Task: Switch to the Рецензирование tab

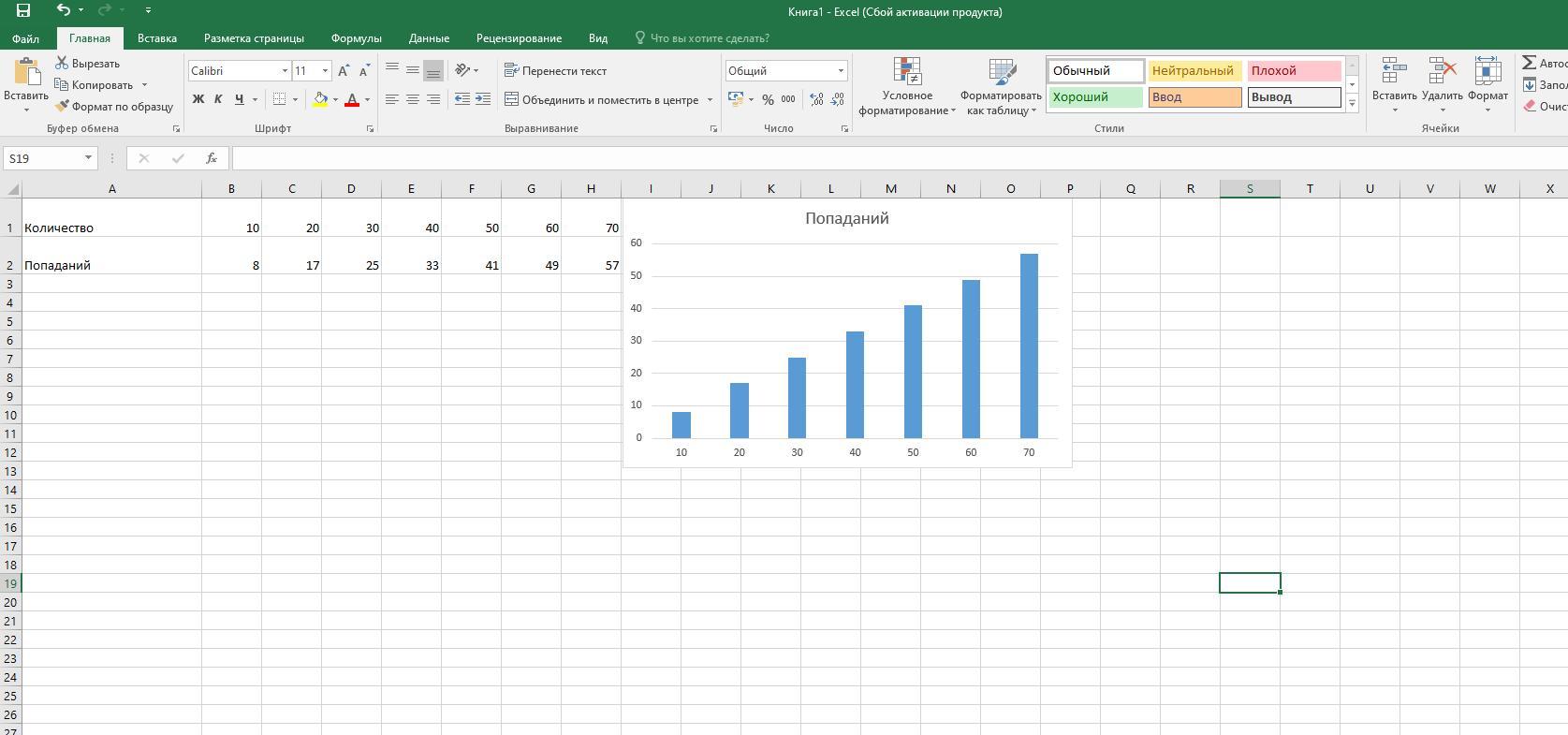Action: (519, 38)
